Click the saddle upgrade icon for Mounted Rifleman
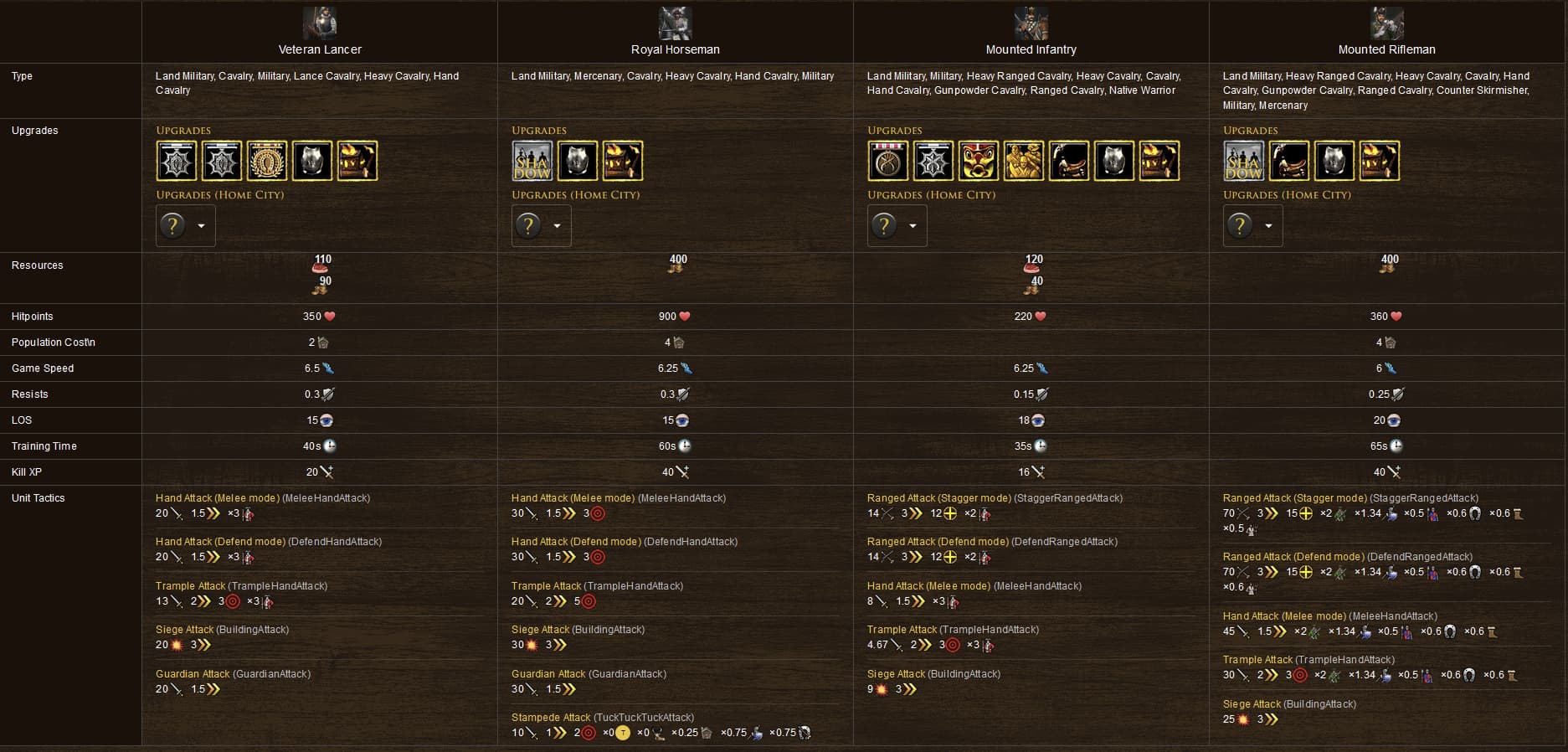The width and height of the screenshot is (1568, 752). 1289,161
